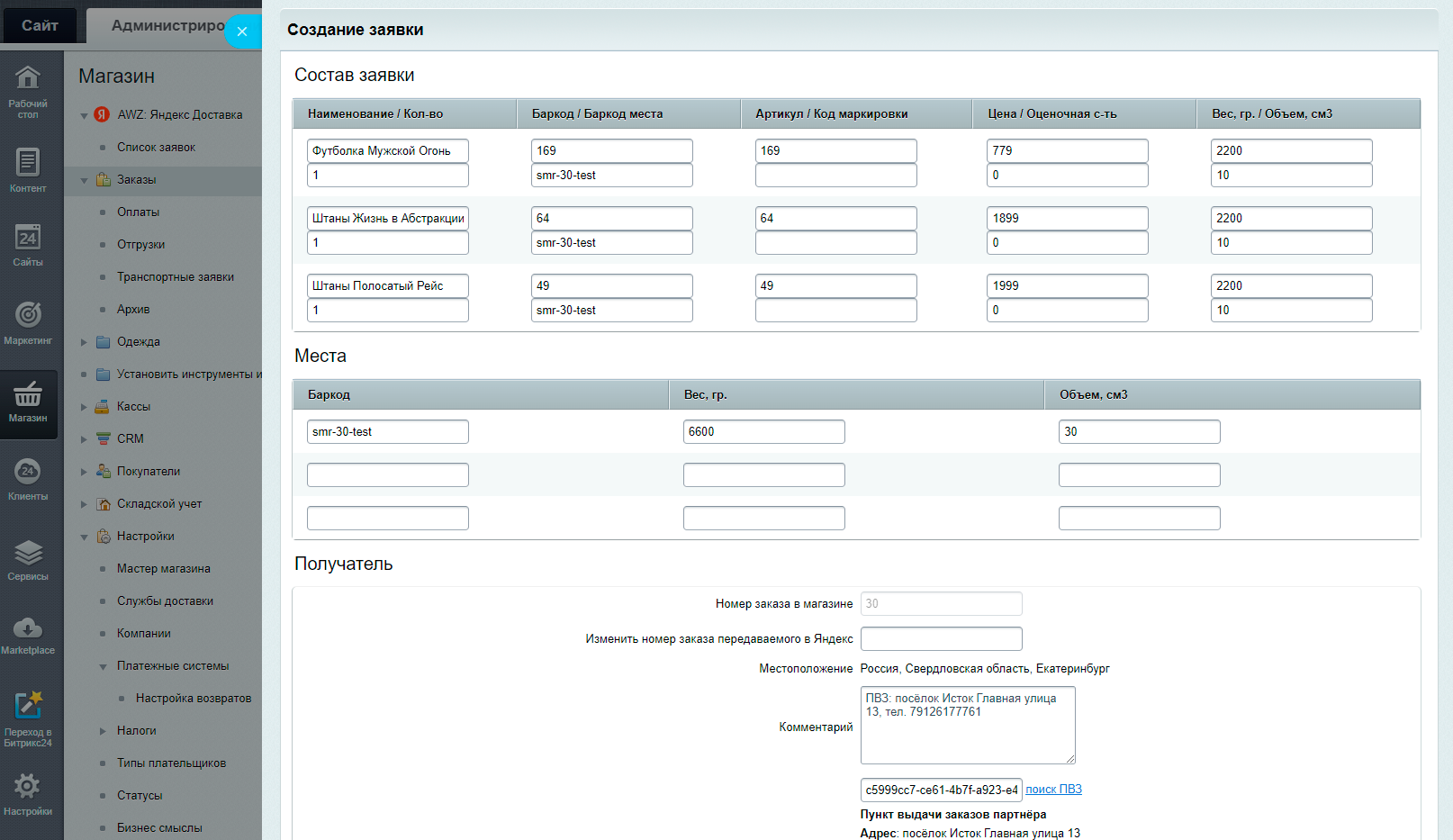Viewport: 1453px width, 840px height.
Task: Click the Комментарий textarea
Action: (968, 726)
